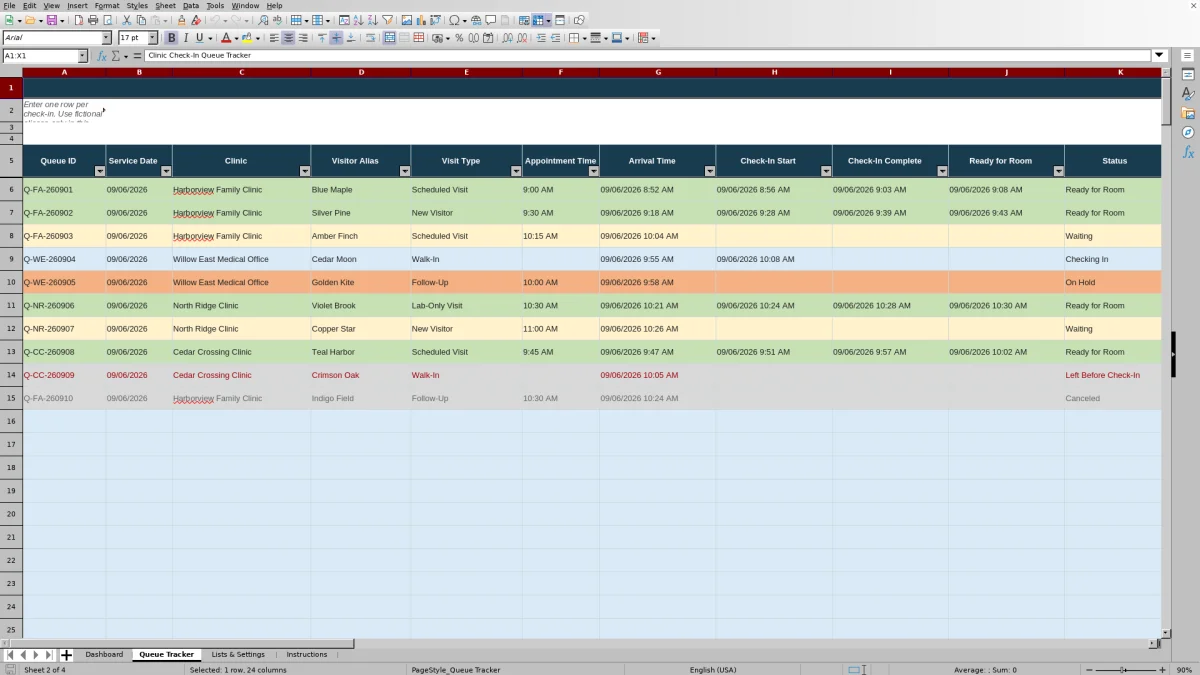The image size is (1200, 675).
Task: Open the Clinic column filter dropdown
Action: [305, 171]
